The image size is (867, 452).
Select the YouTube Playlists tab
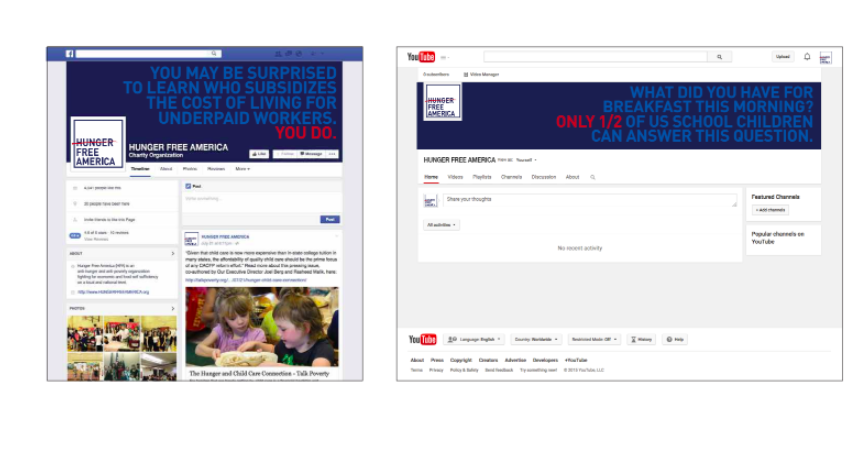(482, 177)
